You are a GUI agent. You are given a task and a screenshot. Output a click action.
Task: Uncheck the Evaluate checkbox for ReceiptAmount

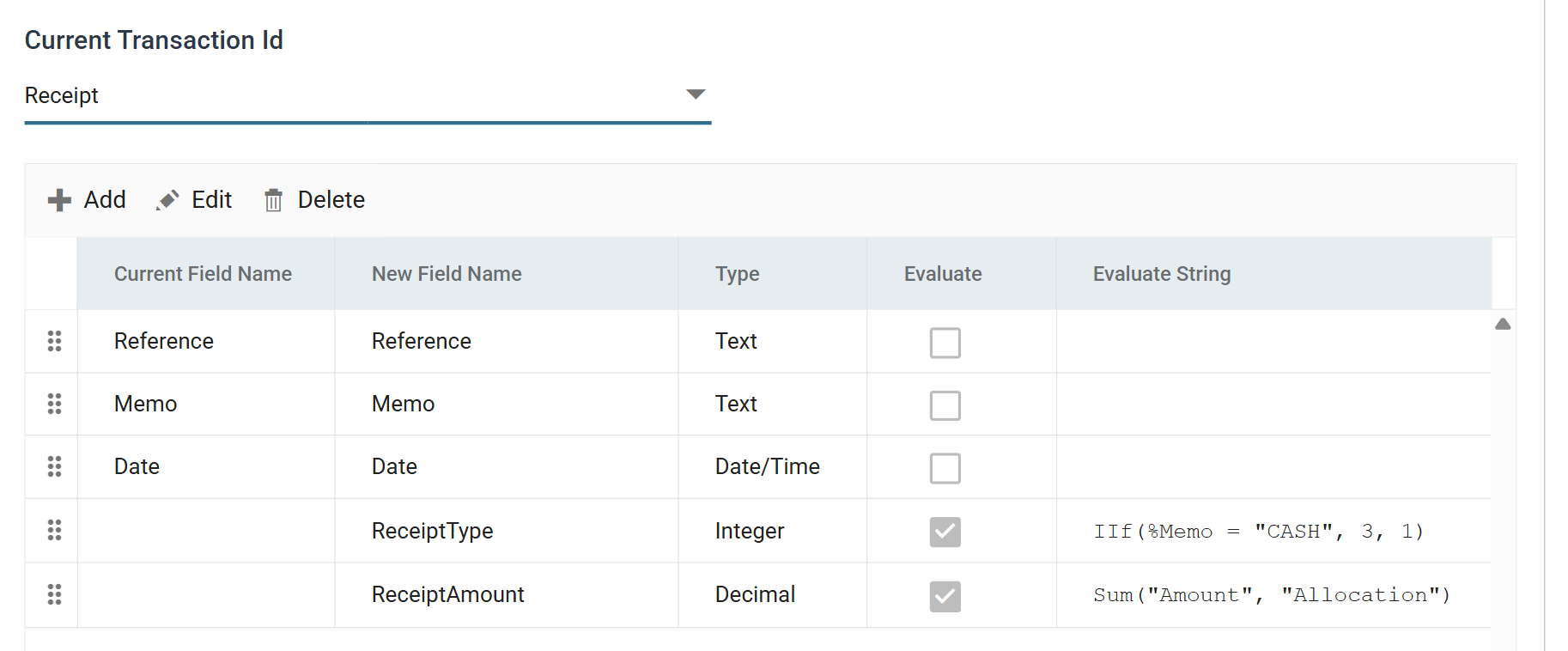[x=945, y=596]
